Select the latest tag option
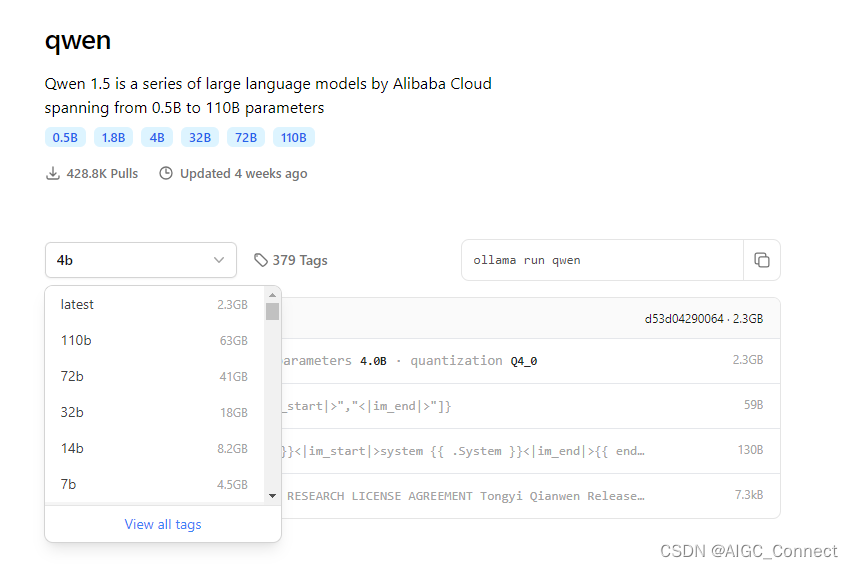This screenshot has width=853, height=569. [154, 305]
